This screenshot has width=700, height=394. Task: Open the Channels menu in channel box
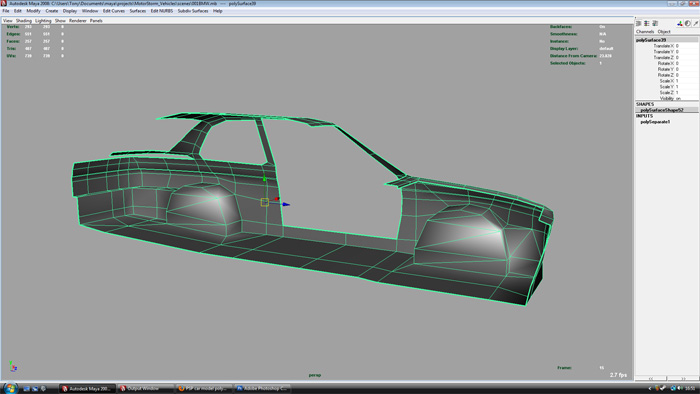coord(645,32)
